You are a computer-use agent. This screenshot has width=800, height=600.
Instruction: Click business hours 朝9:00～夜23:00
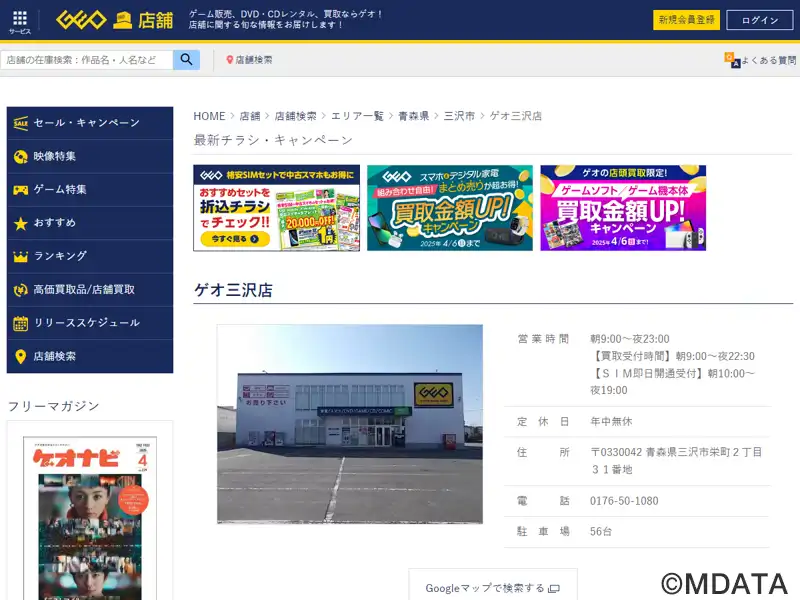click(630, 339)
